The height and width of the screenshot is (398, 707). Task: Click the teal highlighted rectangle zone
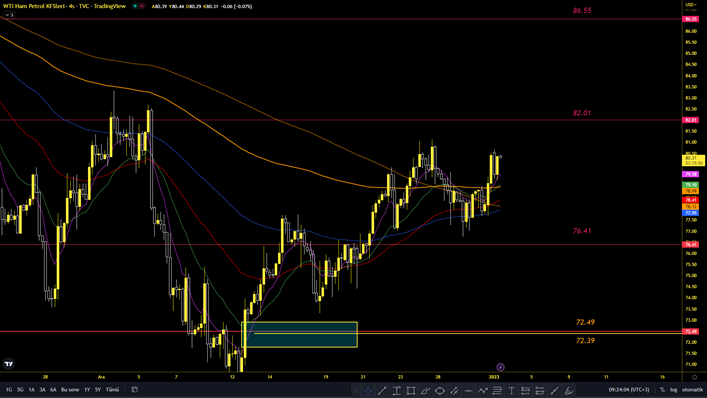300,334
